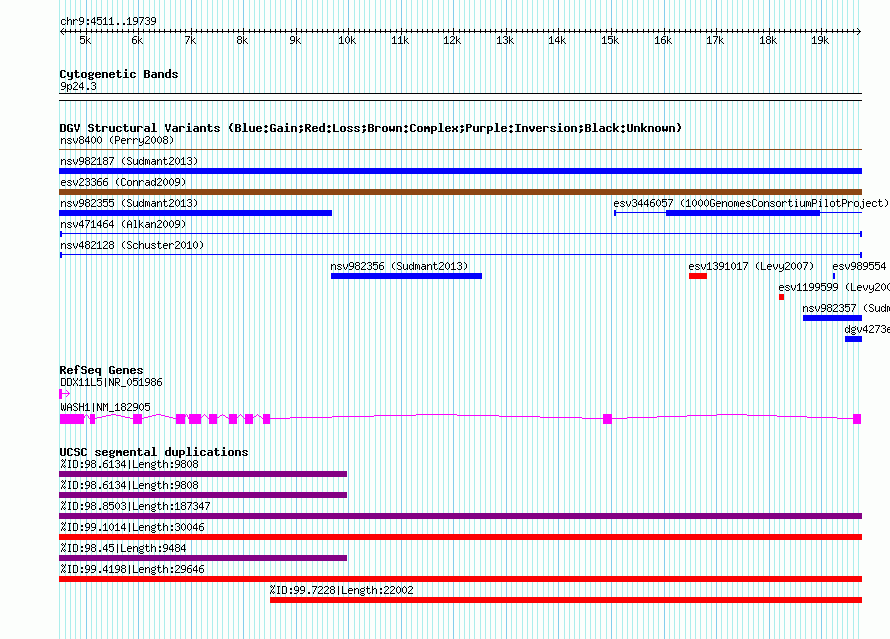Open the Cytogenetic Bands track title
890x639 pixels.
click(x=119, y=74)
